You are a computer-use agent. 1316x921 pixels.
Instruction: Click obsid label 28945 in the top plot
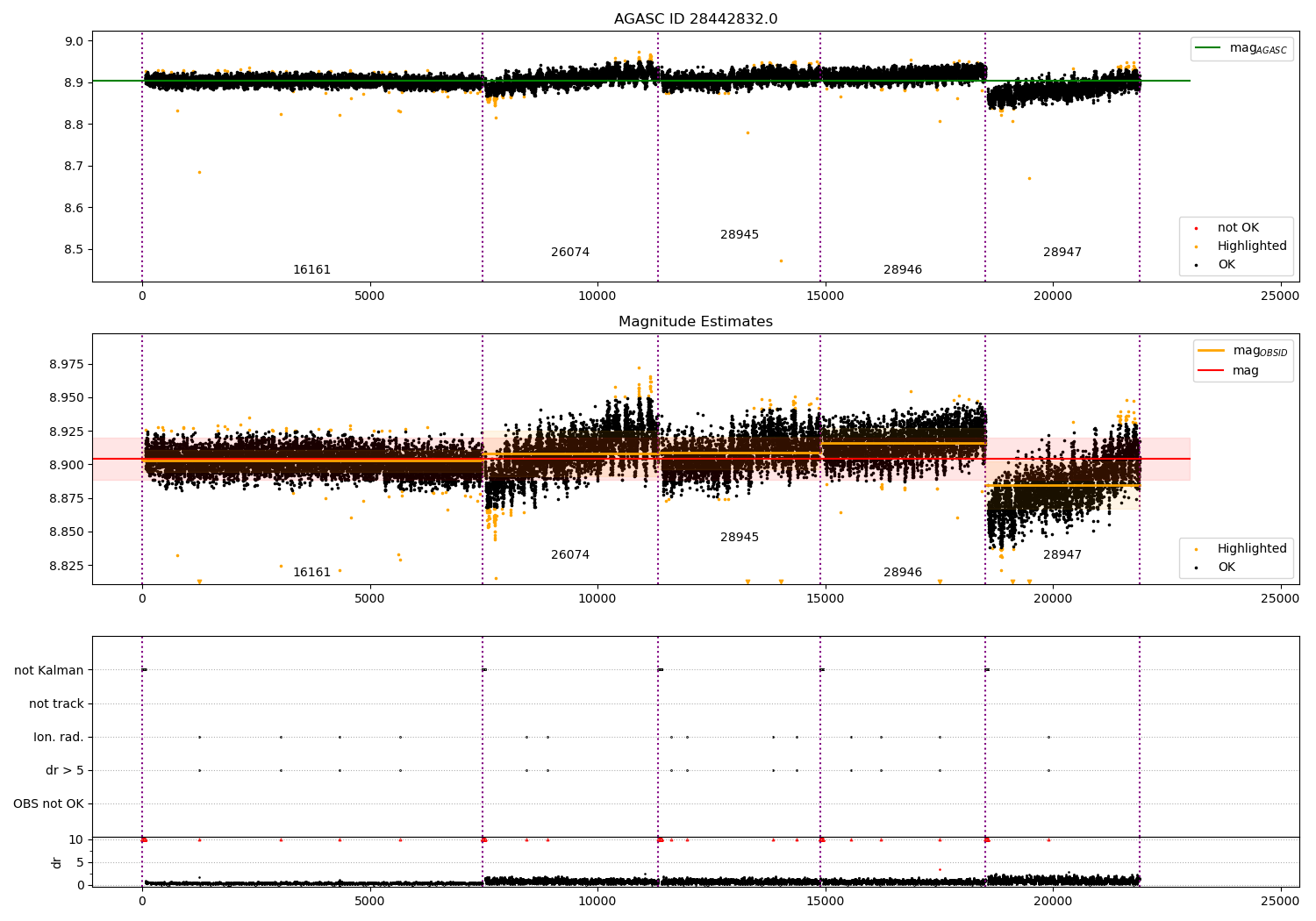pos(740,235)
